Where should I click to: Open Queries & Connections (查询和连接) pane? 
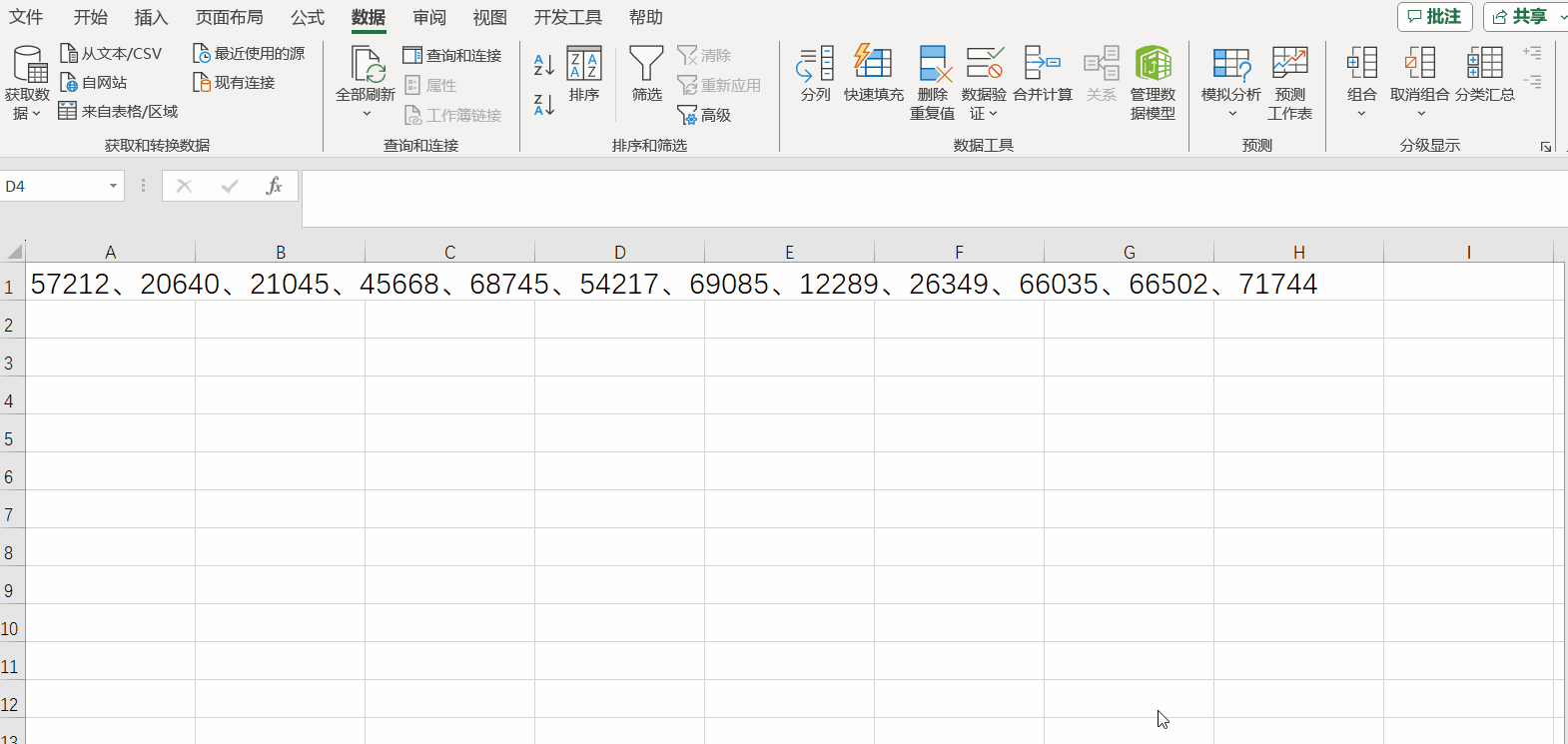pyautogui.click(x=452, y=55)
